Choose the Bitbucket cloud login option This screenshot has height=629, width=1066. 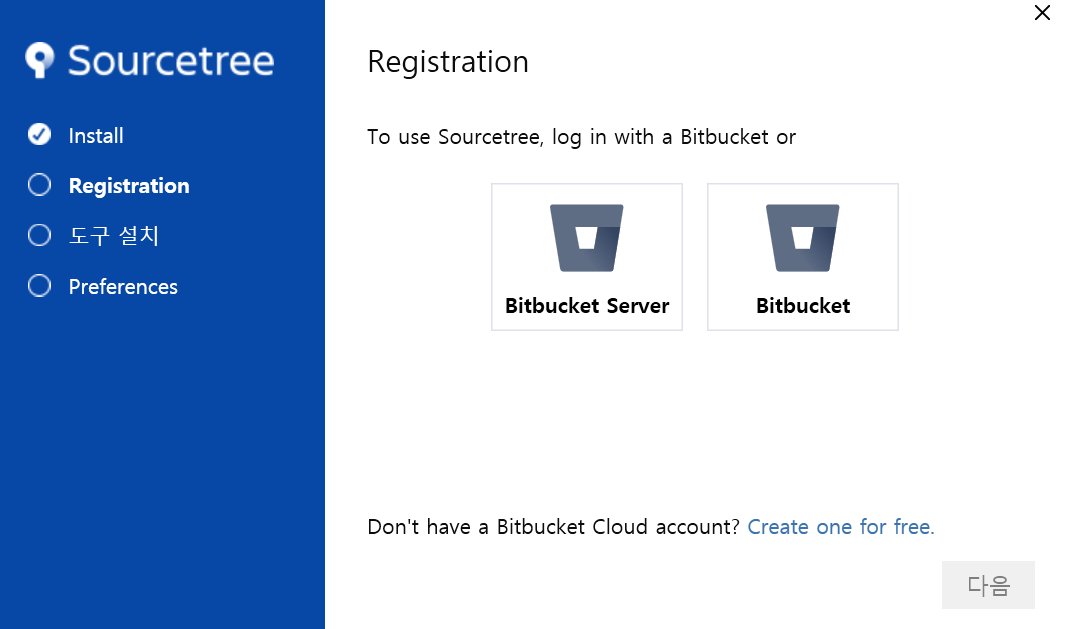tap(803, 257)
